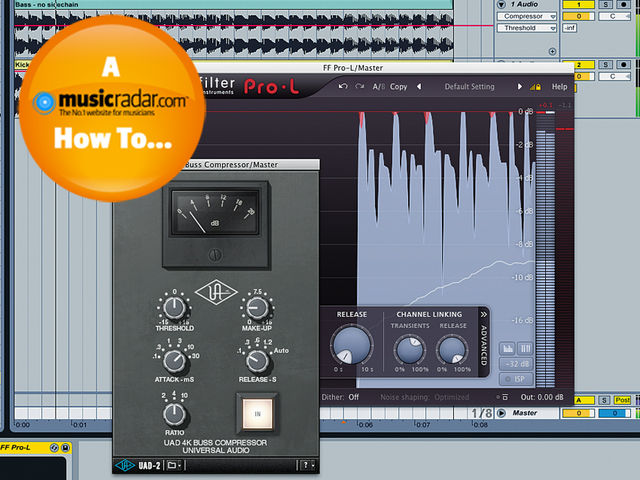Click the -32 dB meter scale button

pos(517,364)
